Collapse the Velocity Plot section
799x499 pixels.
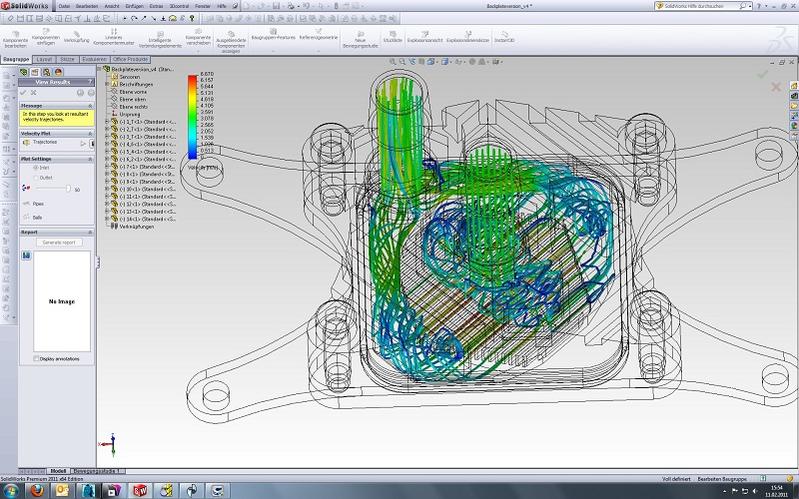coord(90,134)
